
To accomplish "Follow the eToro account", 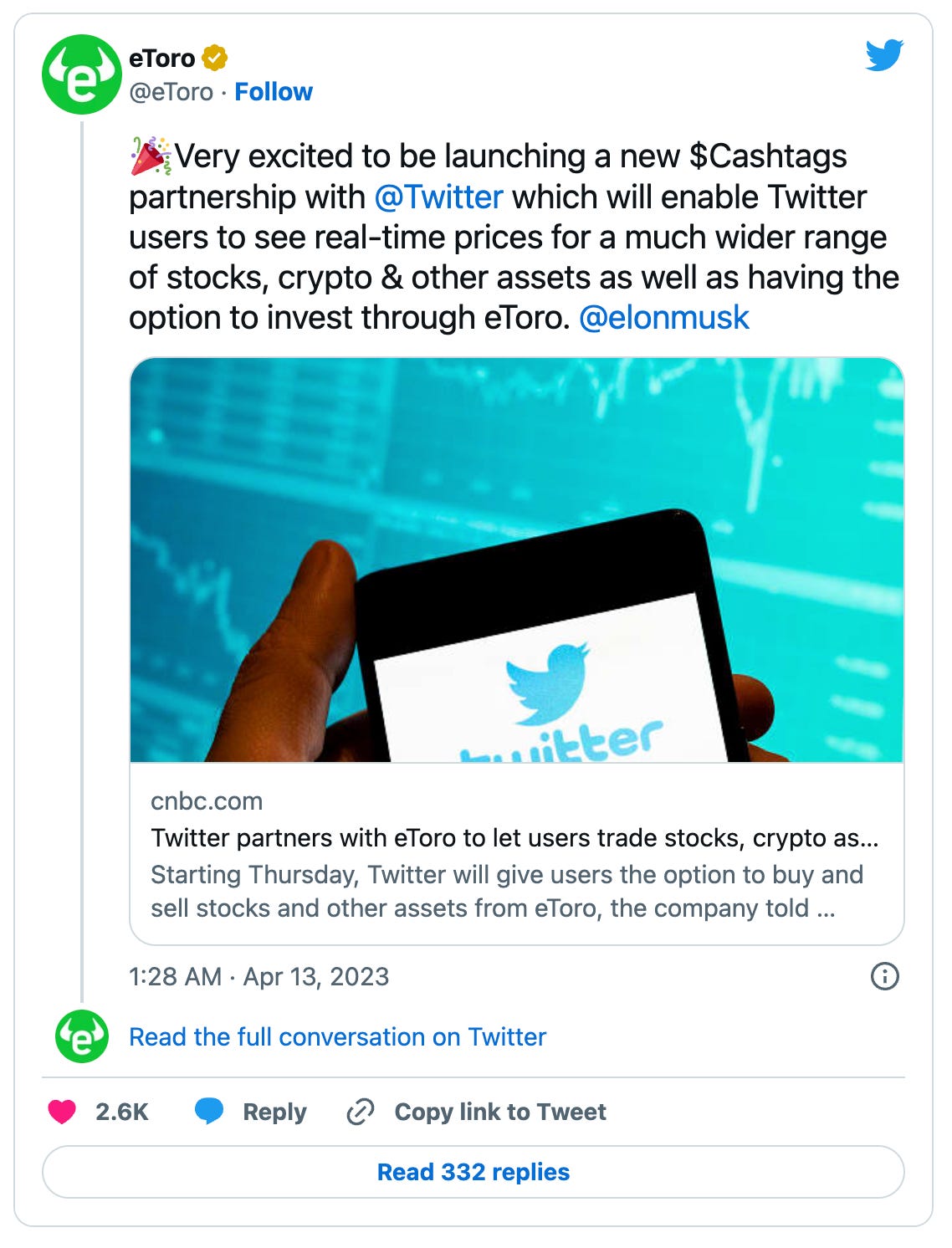I will point(274,91).
